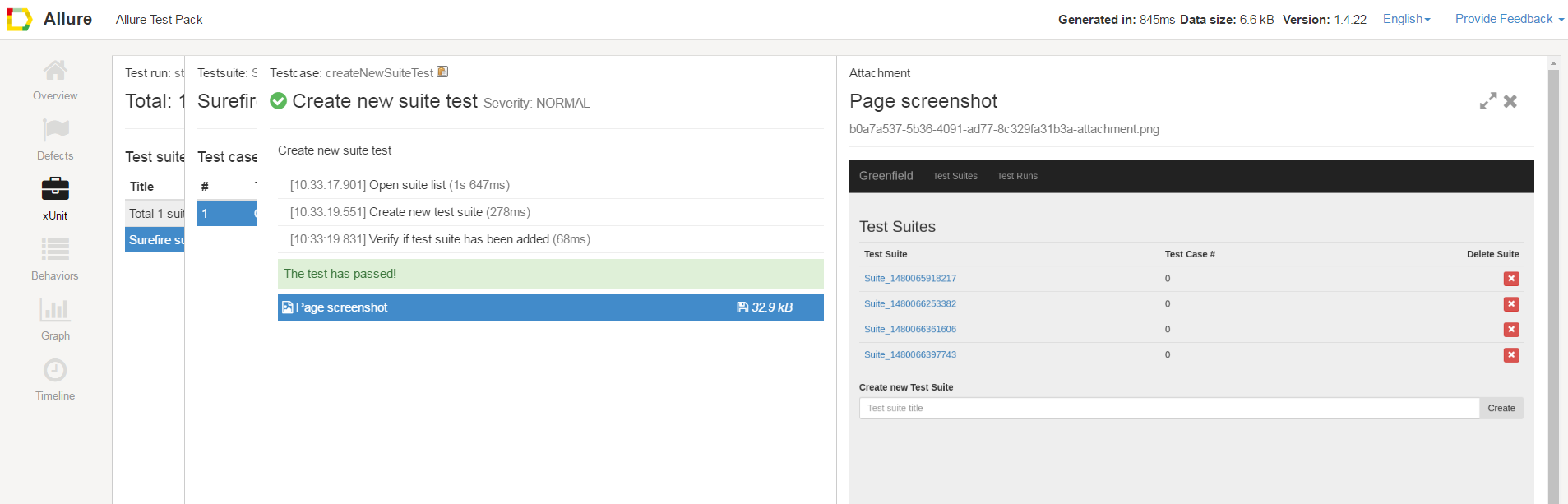
Task: Select the xUnit briefcase icon
Action: click(x=55, y=189)
